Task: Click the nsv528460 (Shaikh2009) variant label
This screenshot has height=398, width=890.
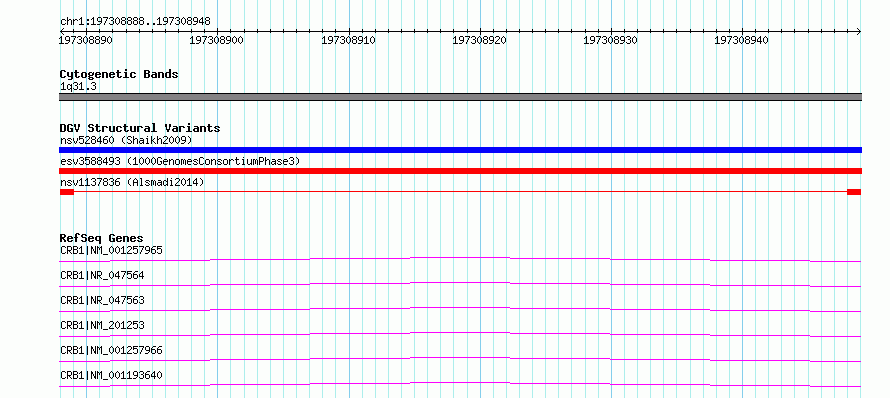Action: pos(126,140)
